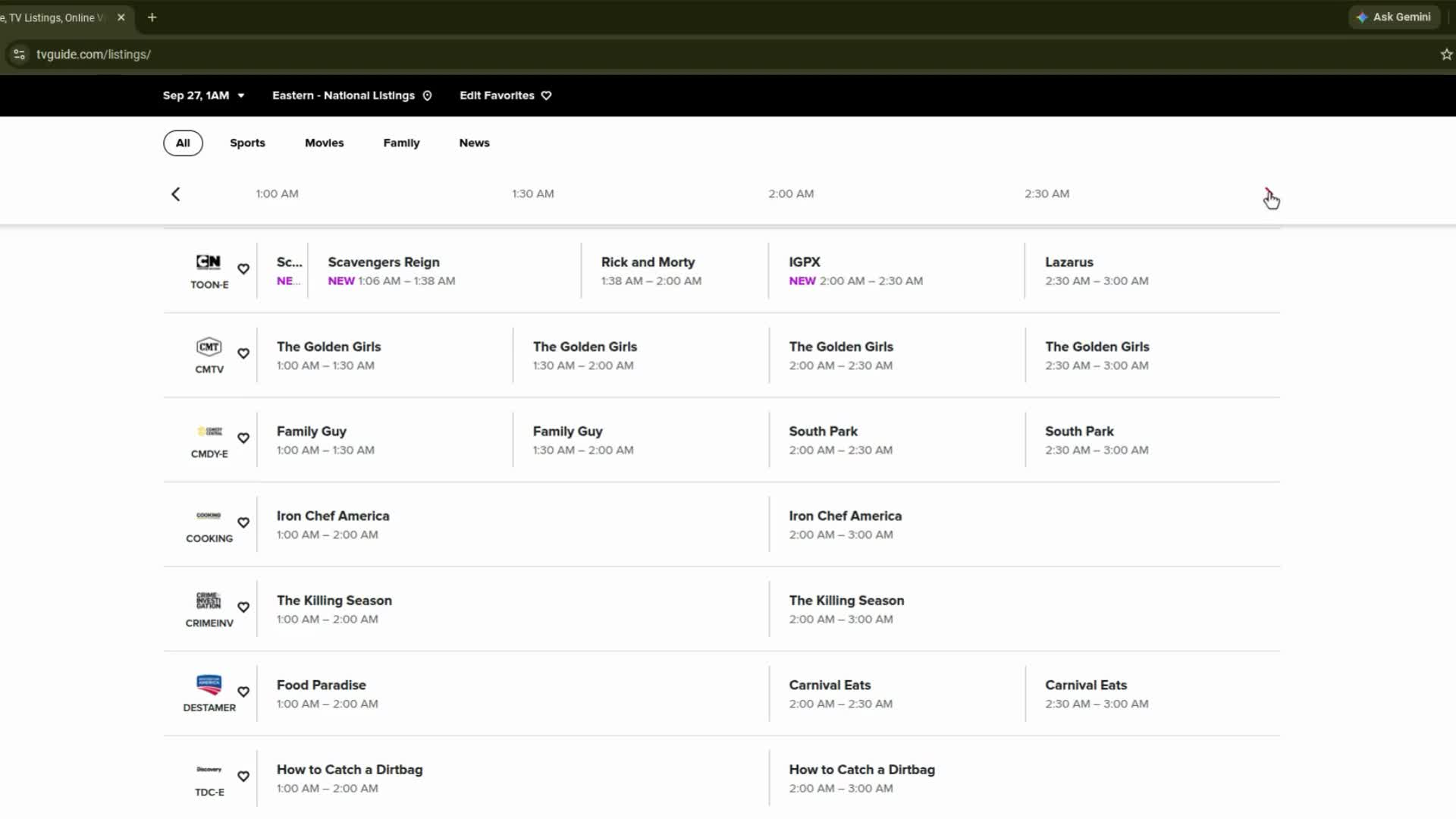The height and width of the screenshot is (819, 1456).
Task: Go to earlier times with left arrow
Action: (x=176, y=194)
